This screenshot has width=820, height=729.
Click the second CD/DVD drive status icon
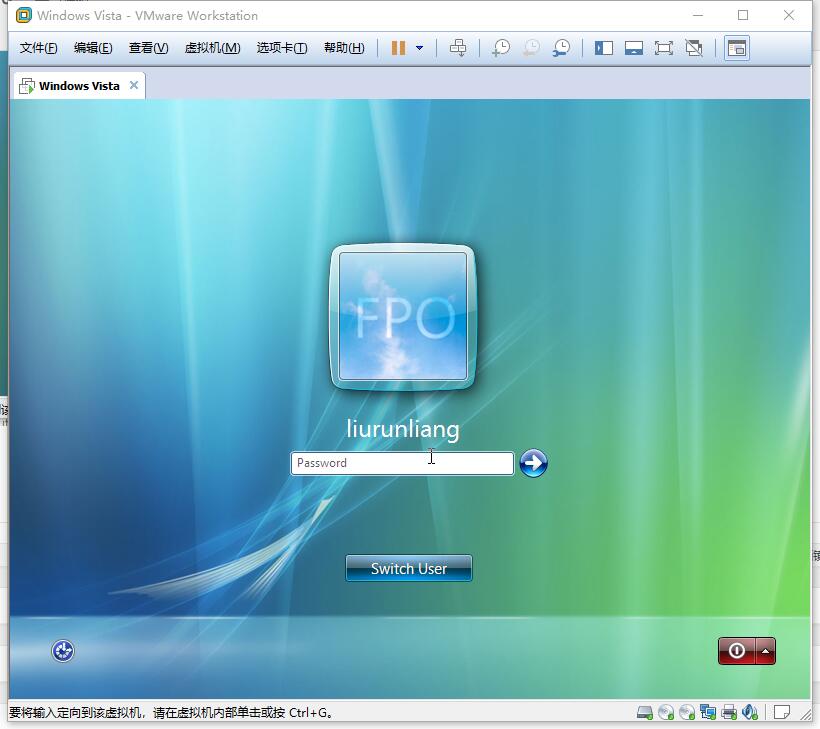(x=687, y=712)
